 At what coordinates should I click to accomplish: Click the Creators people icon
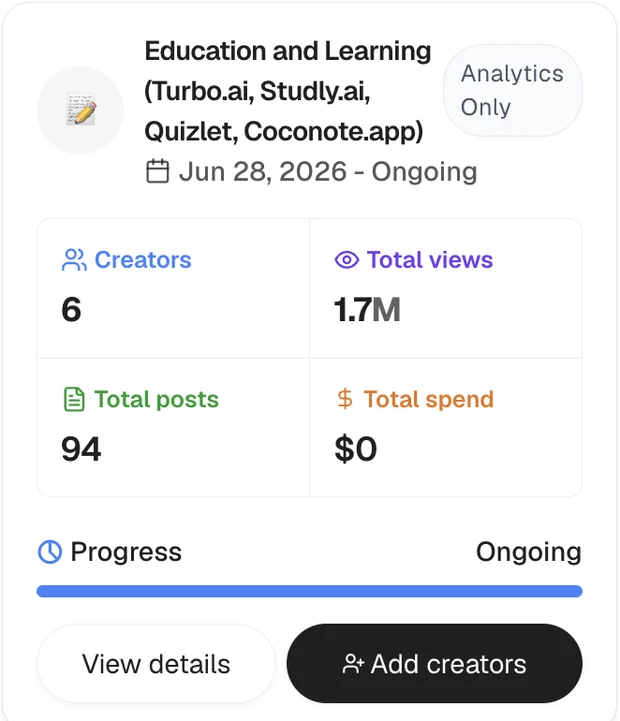pyautogui.click(x=74, y=260)
